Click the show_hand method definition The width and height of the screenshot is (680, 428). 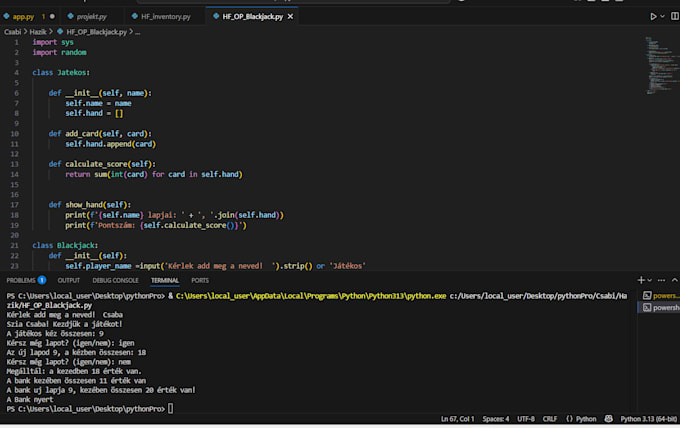click(x=89, y=205)
